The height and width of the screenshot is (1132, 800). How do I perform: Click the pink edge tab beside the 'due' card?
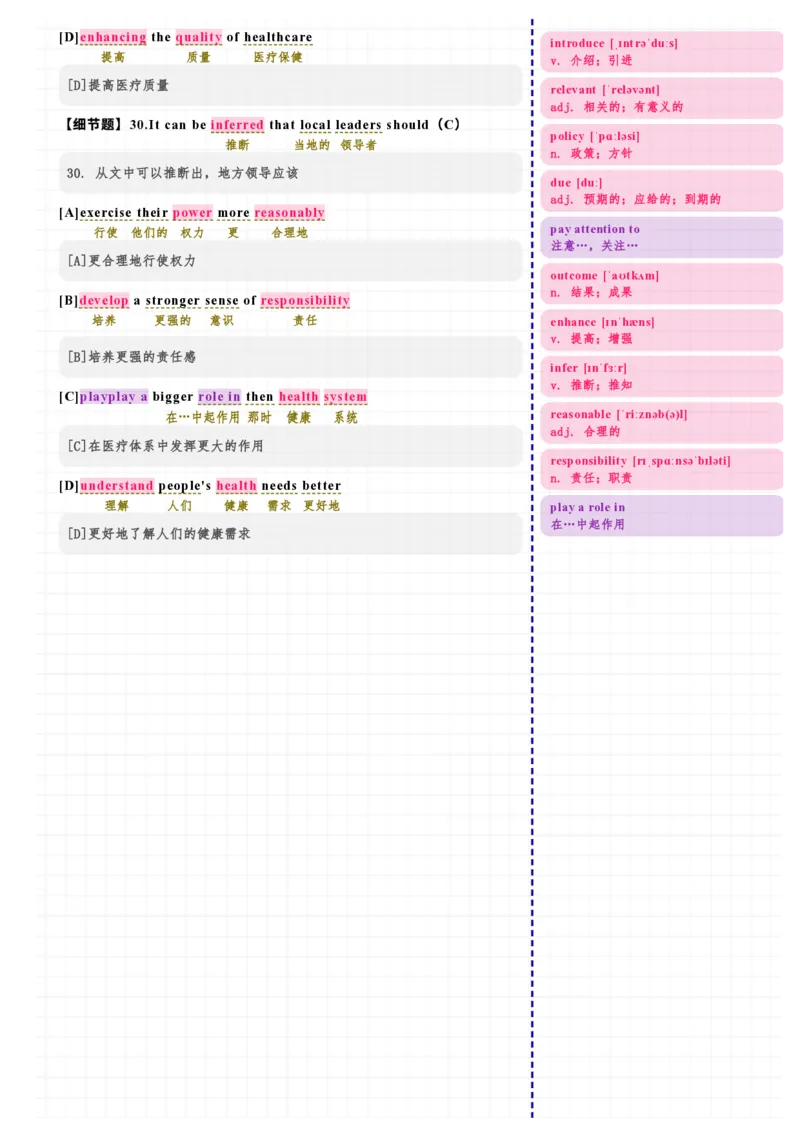pos(790,192)
